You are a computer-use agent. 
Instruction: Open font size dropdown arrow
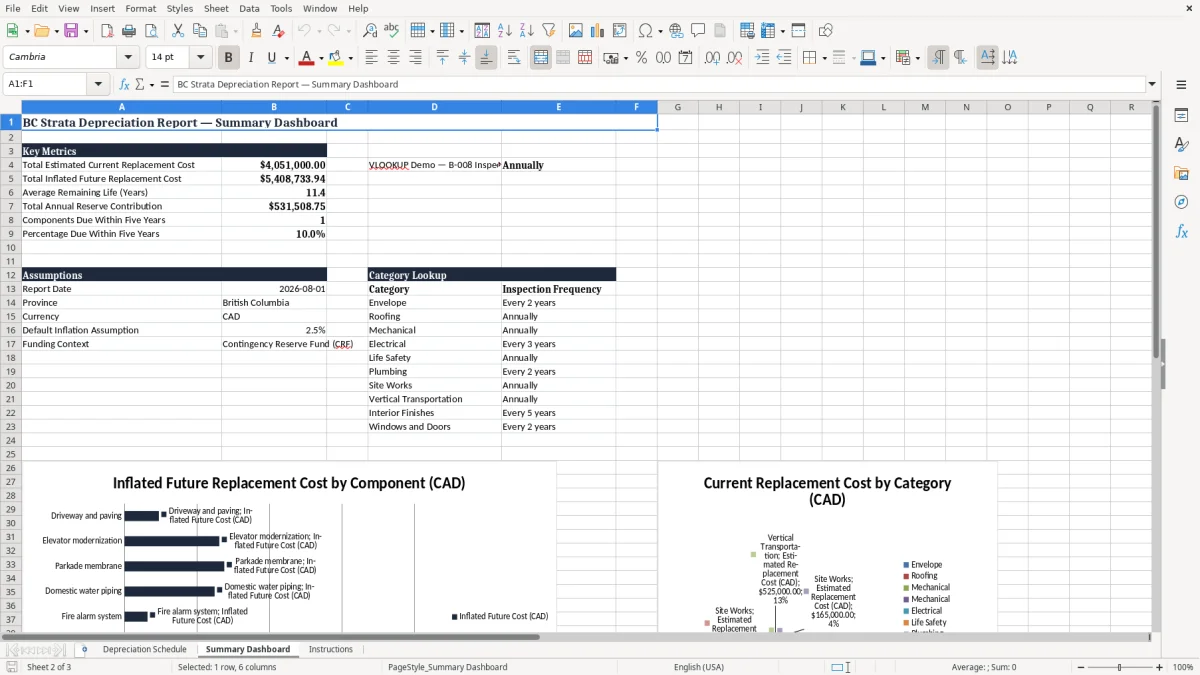[x=200, y=58]
